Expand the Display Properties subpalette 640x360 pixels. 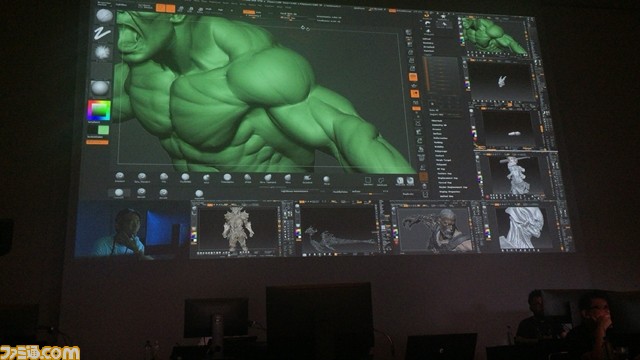[x=449, y=191]
